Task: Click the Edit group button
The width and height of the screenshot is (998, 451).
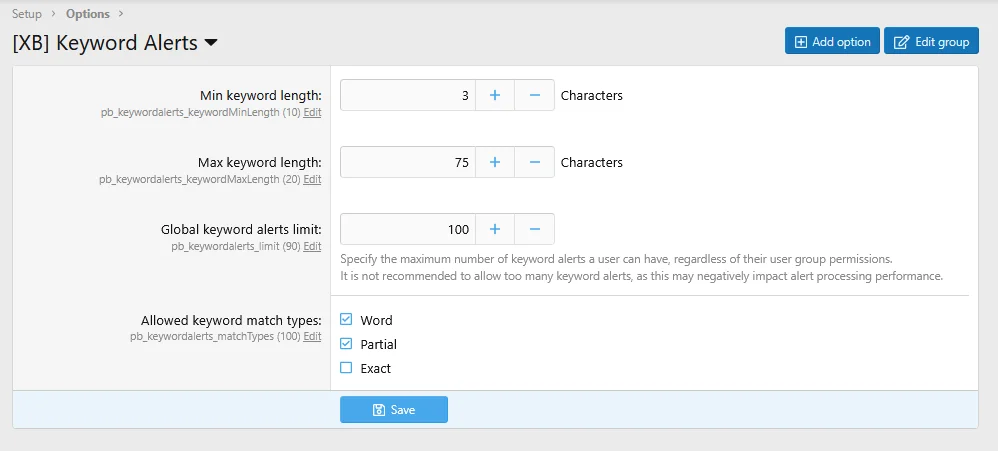Action: (931, 41)
